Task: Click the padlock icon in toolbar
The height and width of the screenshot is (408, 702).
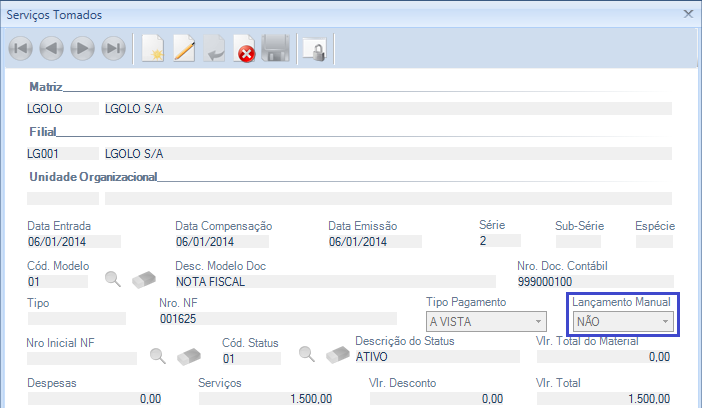Action: tap(314, 49)
